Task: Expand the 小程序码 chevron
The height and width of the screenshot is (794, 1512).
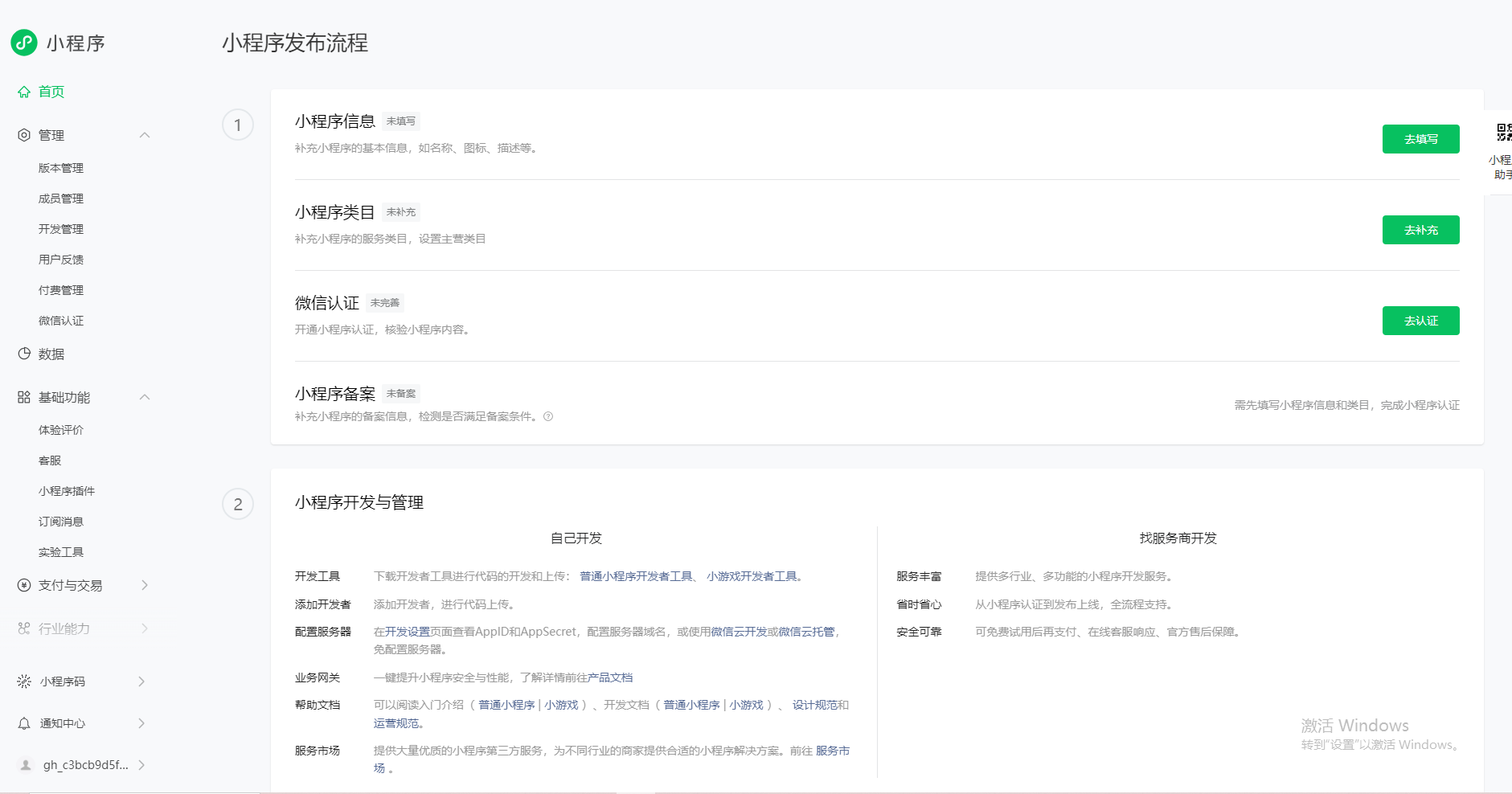Action: (141, 681)
